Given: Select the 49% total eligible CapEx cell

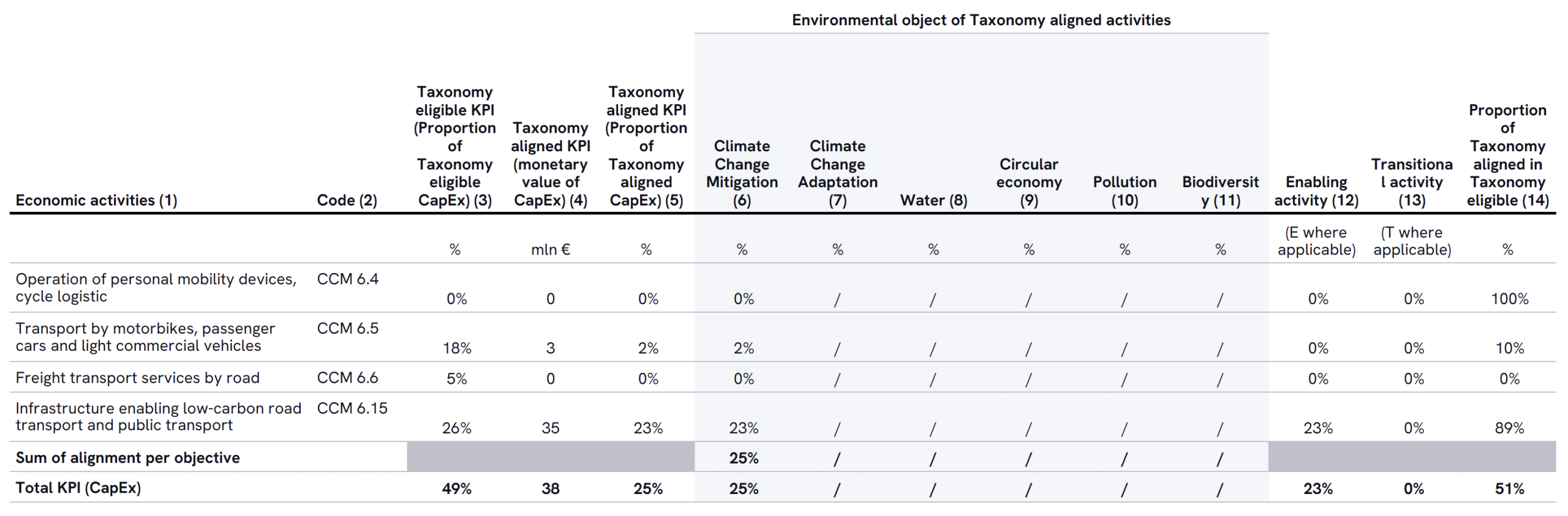Looking at the screenshot, I should point(457,488).
